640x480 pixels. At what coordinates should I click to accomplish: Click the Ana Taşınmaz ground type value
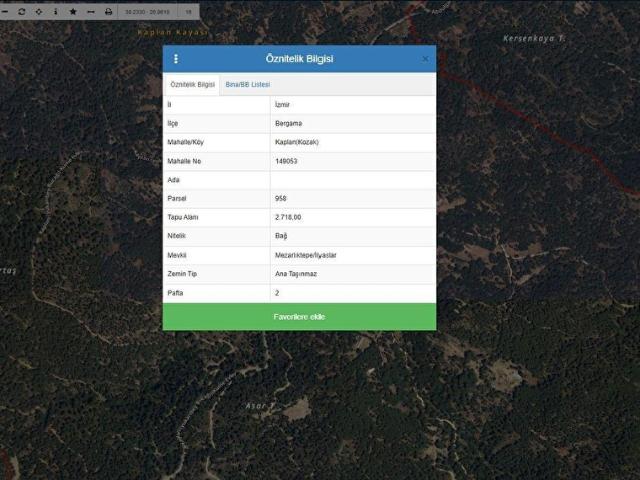[x=294, y=274]
